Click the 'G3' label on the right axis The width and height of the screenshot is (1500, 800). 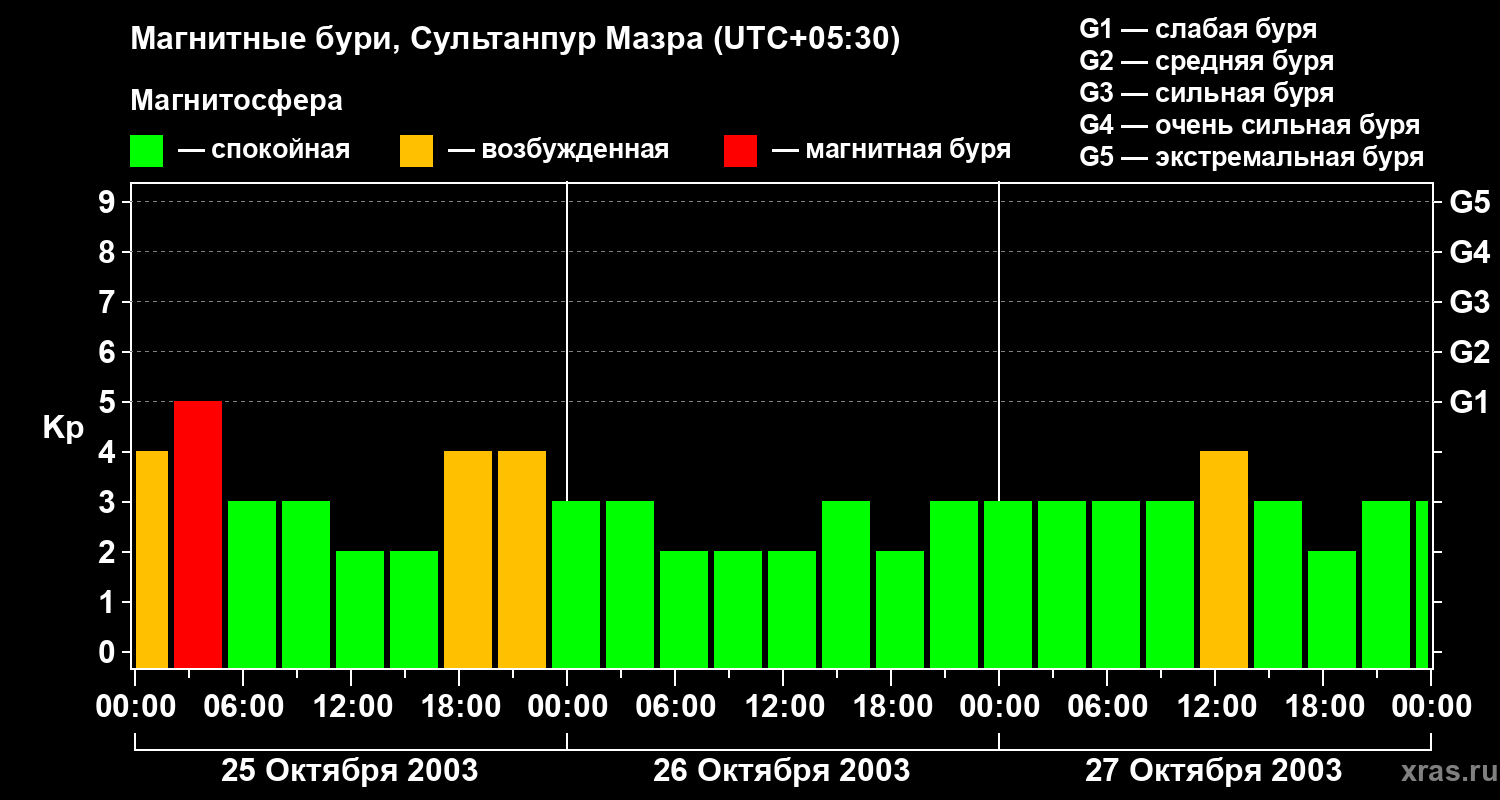[1469, 302]
